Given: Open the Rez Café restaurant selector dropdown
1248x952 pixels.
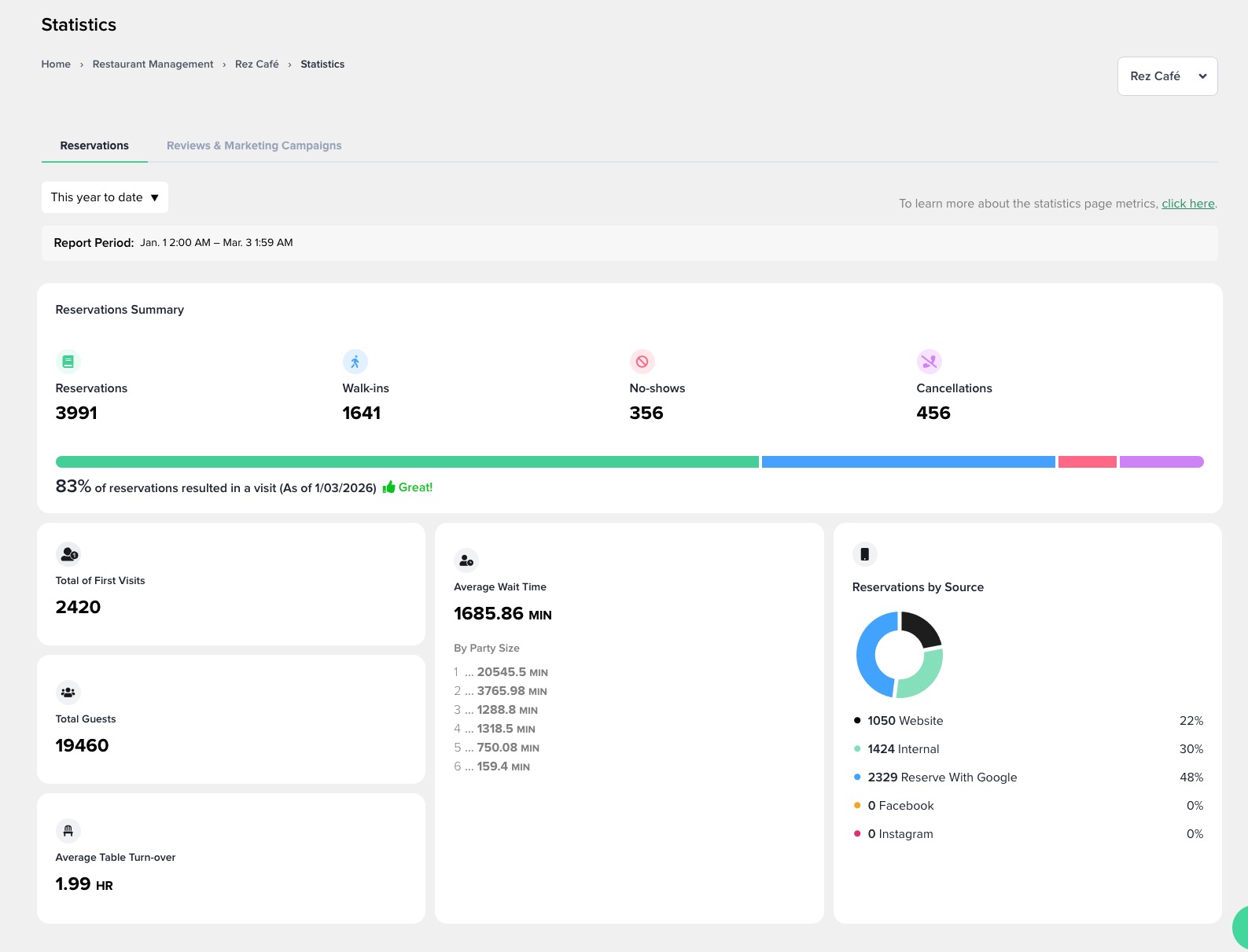Looking at the screenshot, I should [1167, 76].
